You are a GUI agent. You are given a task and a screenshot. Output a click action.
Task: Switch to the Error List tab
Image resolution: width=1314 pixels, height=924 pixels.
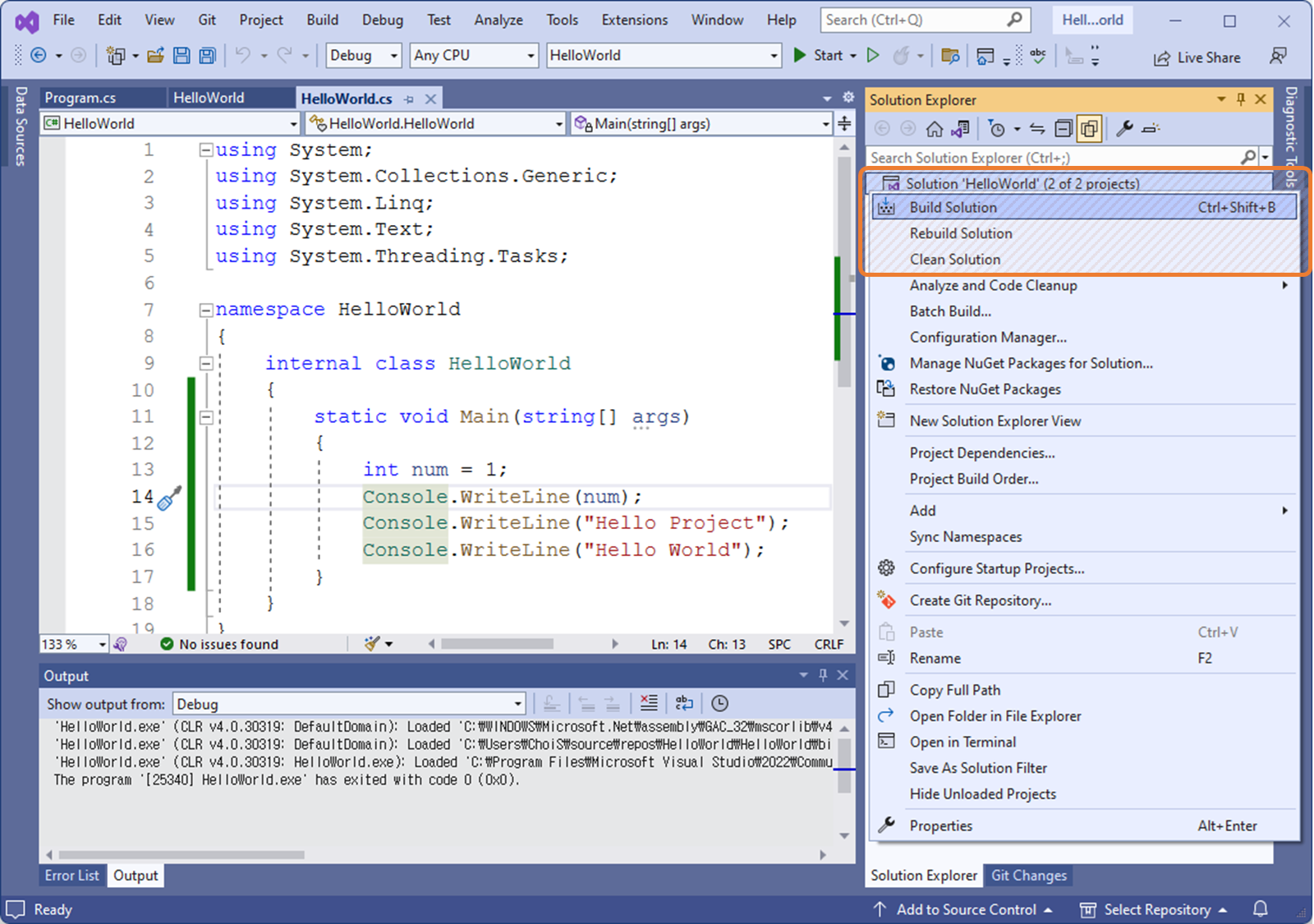click(x=72, y=876)
